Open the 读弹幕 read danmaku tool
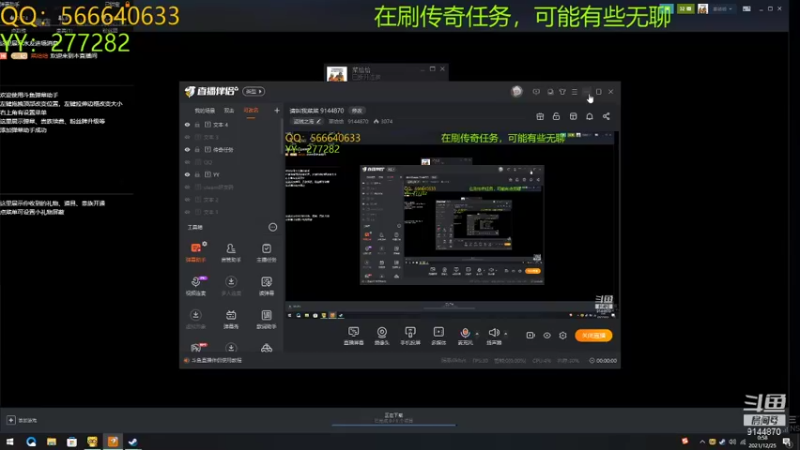 266,286
